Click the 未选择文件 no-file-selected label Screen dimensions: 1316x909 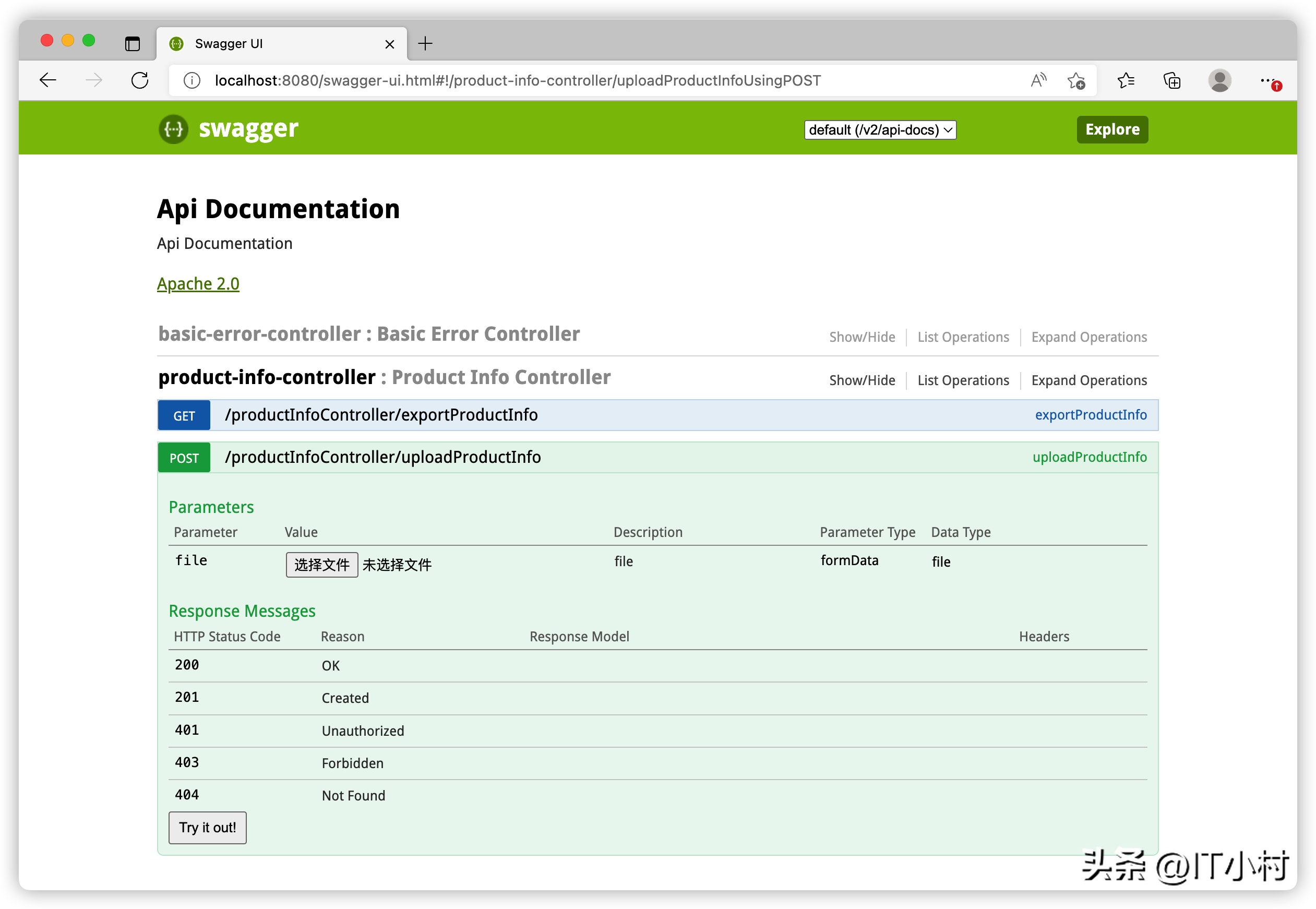(x=397, y=565)
